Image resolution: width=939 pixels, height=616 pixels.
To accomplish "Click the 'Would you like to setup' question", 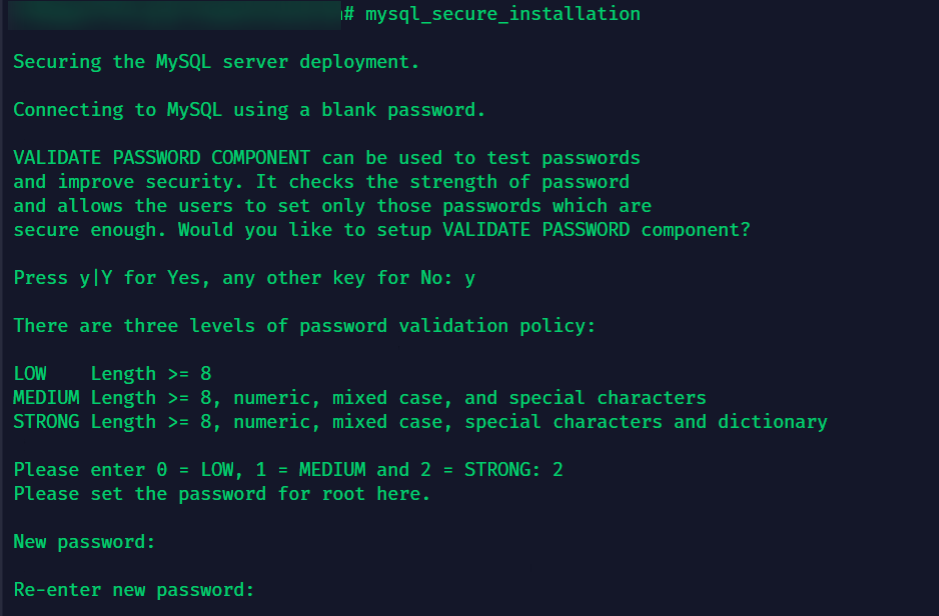I will pos(464,230).
